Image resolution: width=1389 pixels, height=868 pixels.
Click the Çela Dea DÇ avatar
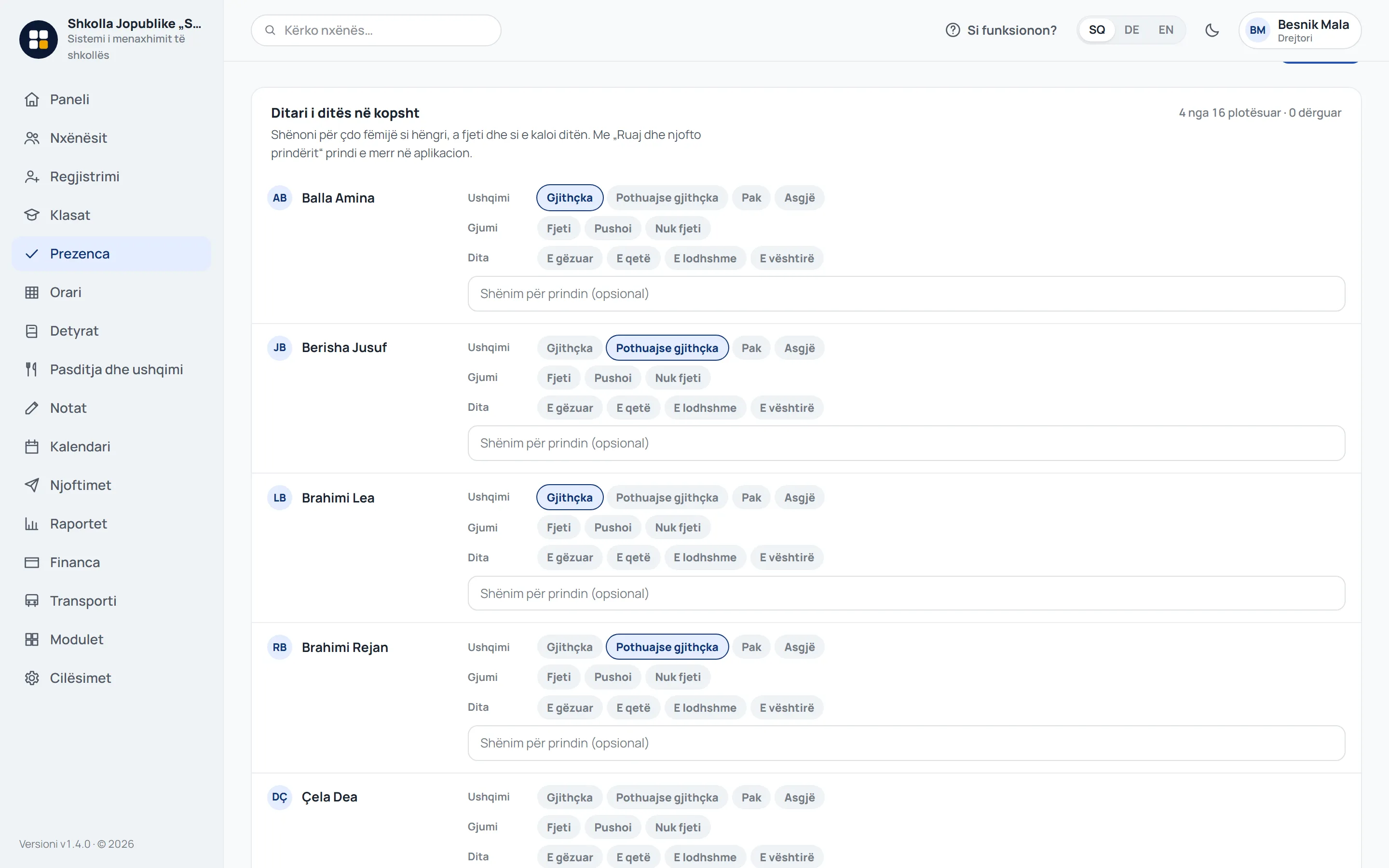coord(280,797)
